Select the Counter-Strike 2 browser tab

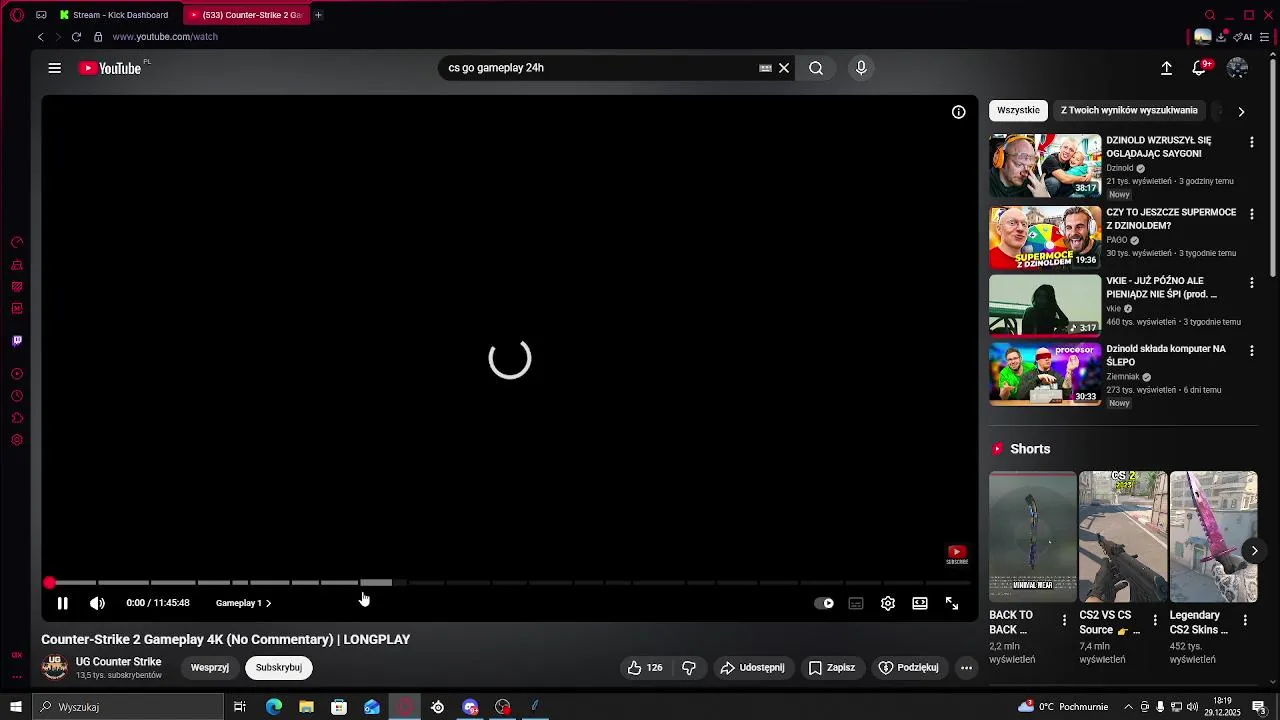coord(246,15)
